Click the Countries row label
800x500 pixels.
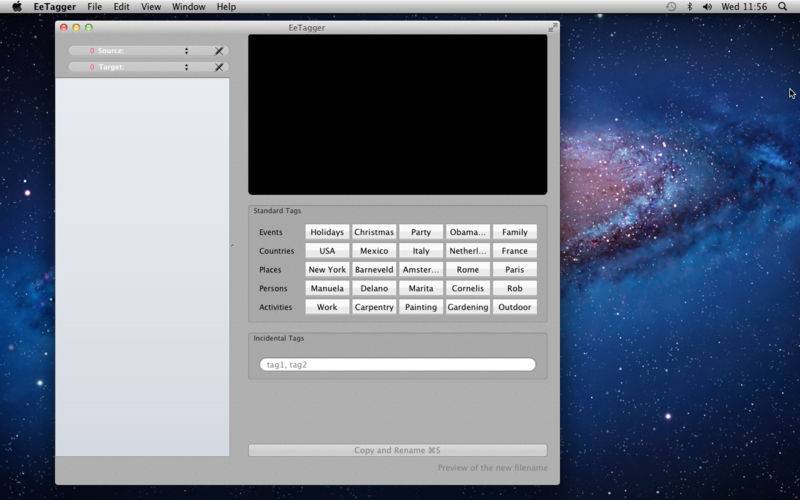(277, 251)
